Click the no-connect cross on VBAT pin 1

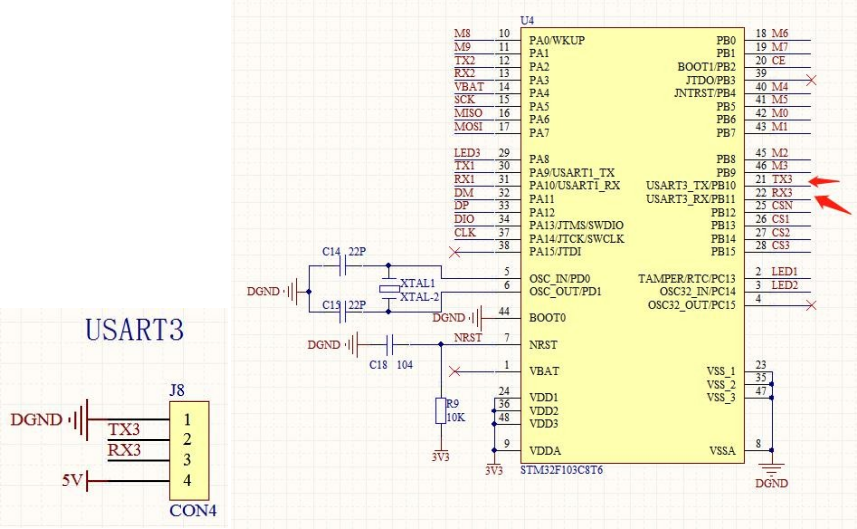click(454, 372)
